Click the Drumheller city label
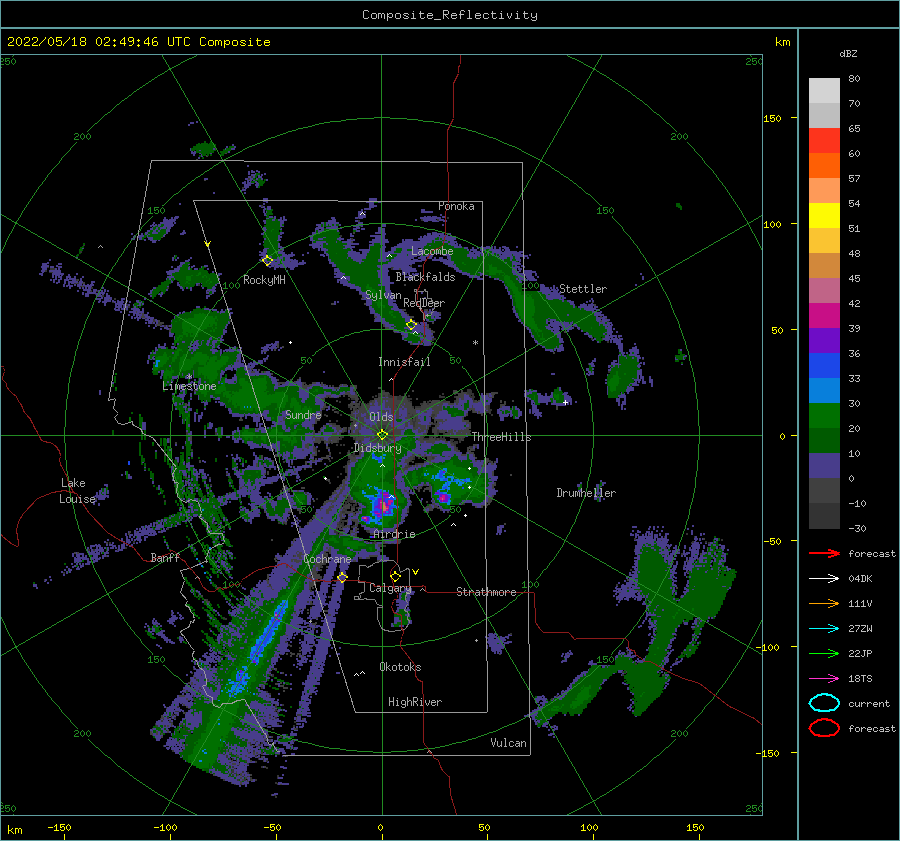This screenshot has width=900, height=841. pos(586,493)
